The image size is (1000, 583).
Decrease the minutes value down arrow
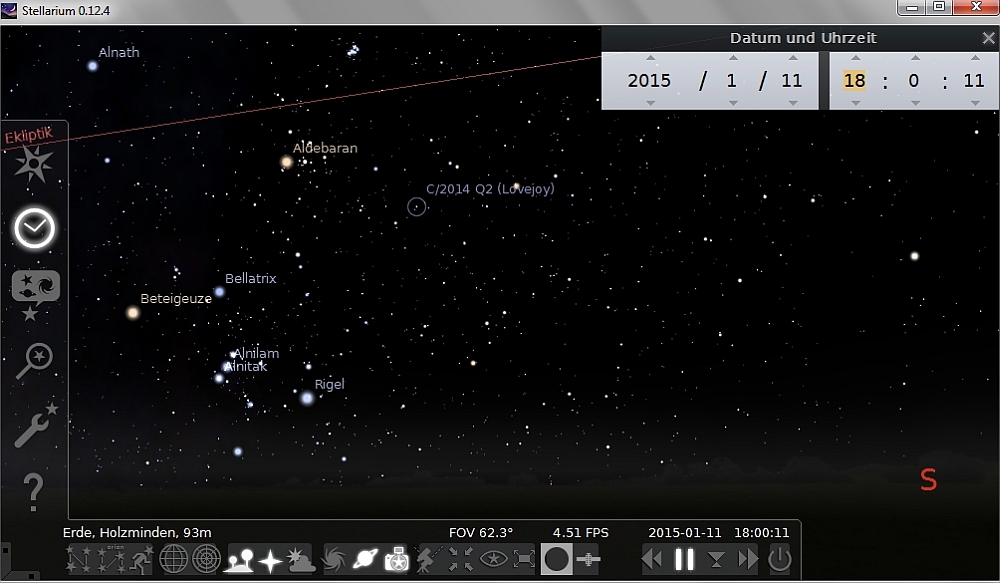tap(915, 103)
